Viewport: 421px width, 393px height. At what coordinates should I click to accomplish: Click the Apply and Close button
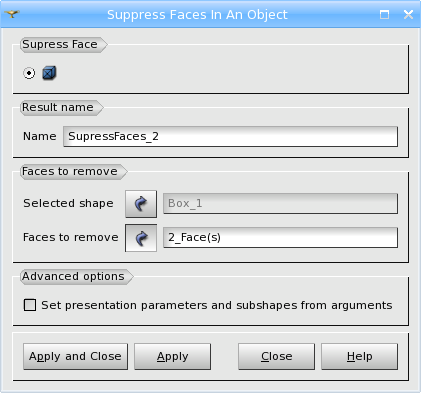coord(75,356)
